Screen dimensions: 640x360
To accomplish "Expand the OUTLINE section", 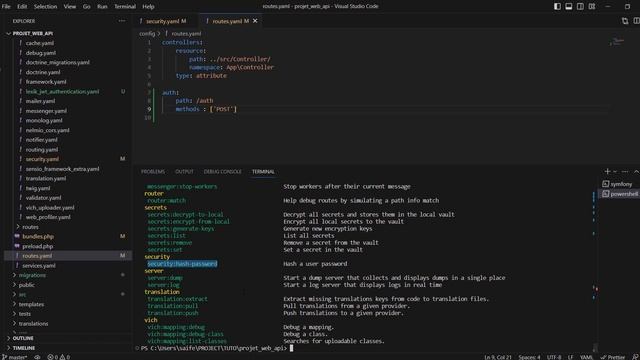I will (x=23, y=338).
